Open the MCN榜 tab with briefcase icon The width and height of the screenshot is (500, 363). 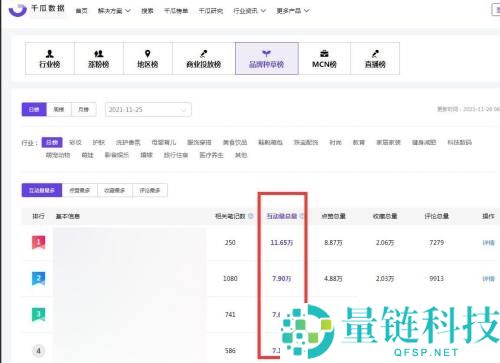tap(324, 59)
